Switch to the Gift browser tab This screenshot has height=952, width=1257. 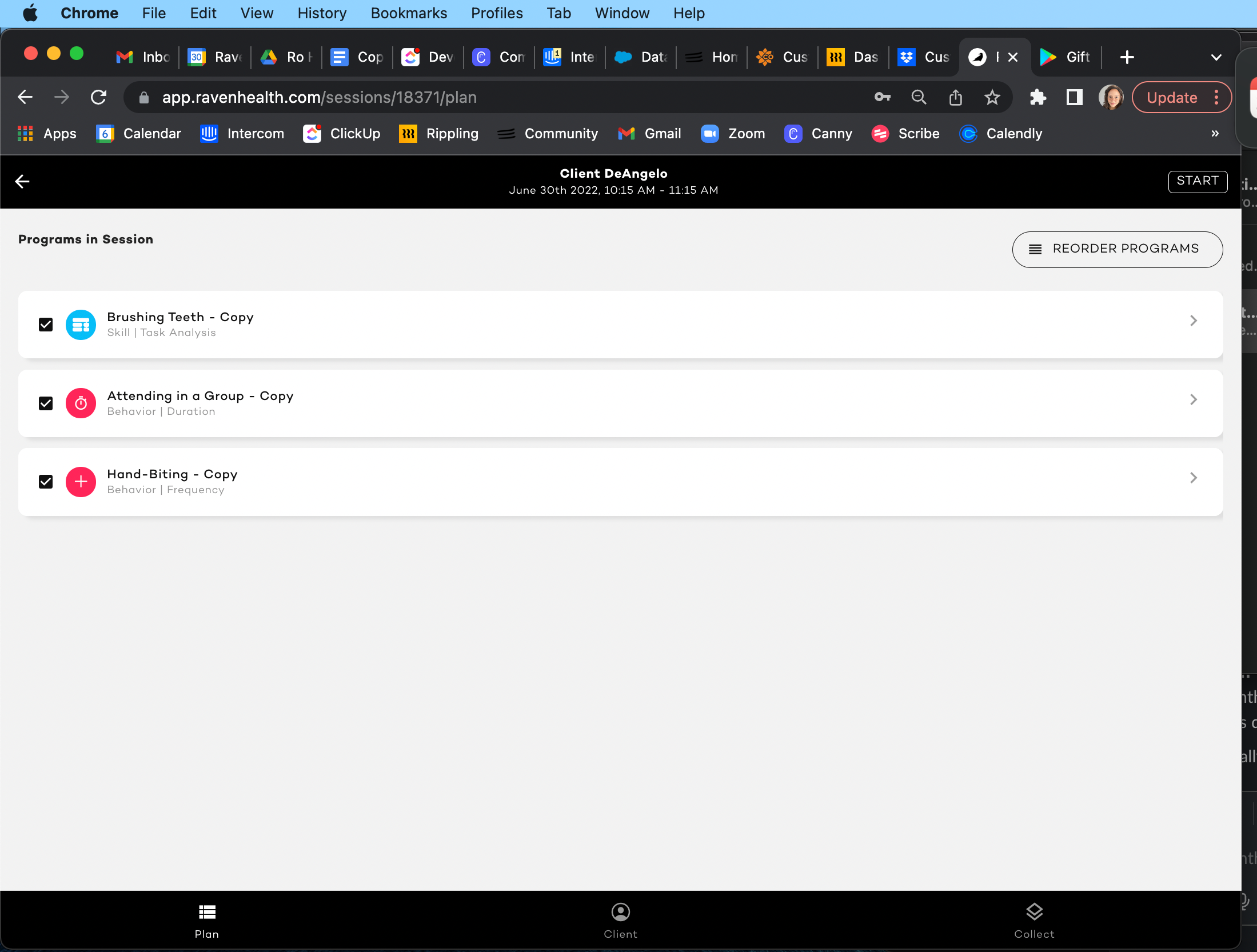1066,57
